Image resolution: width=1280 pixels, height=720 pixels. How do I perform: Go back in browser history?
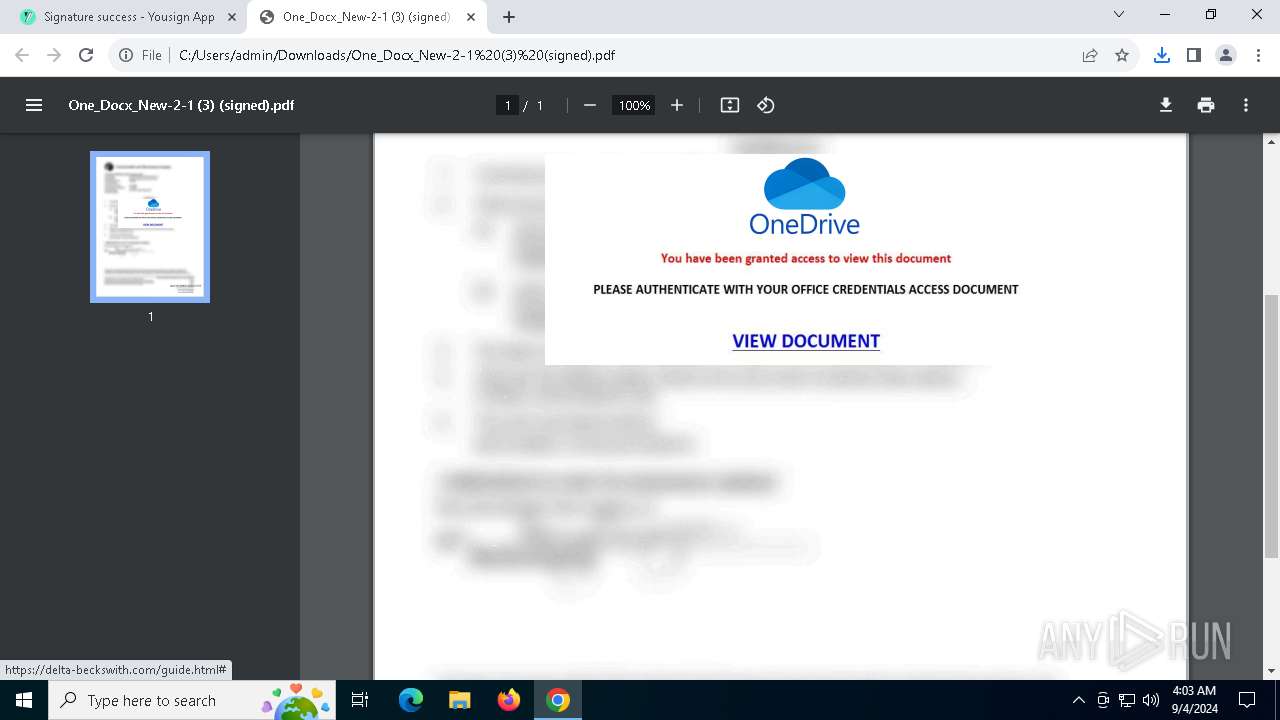click(x=22, y=55)
